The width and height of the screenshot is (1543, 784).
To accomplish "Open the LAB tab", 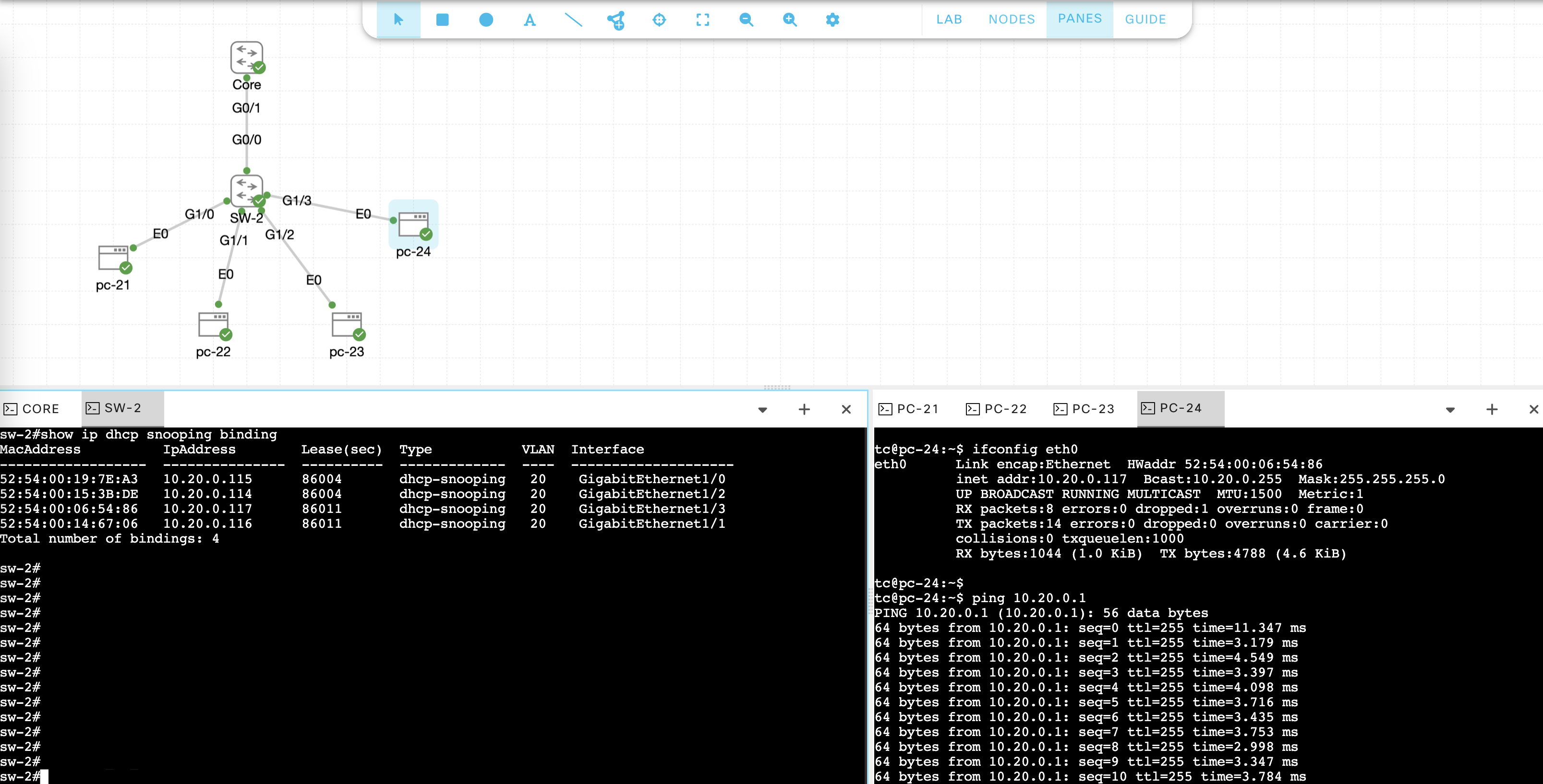I will tap(949, 19).
